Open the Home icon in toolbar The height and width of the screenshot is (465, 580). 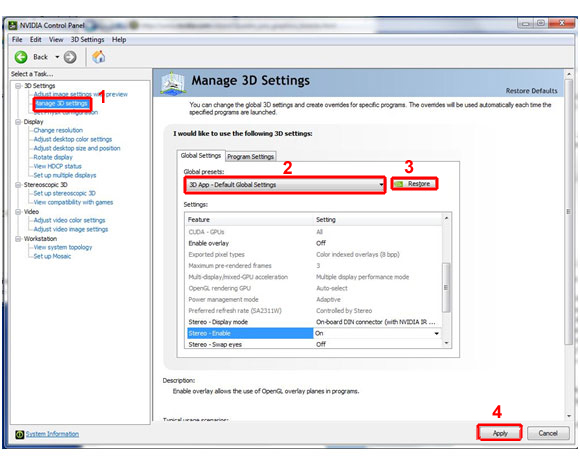[99, 57]
